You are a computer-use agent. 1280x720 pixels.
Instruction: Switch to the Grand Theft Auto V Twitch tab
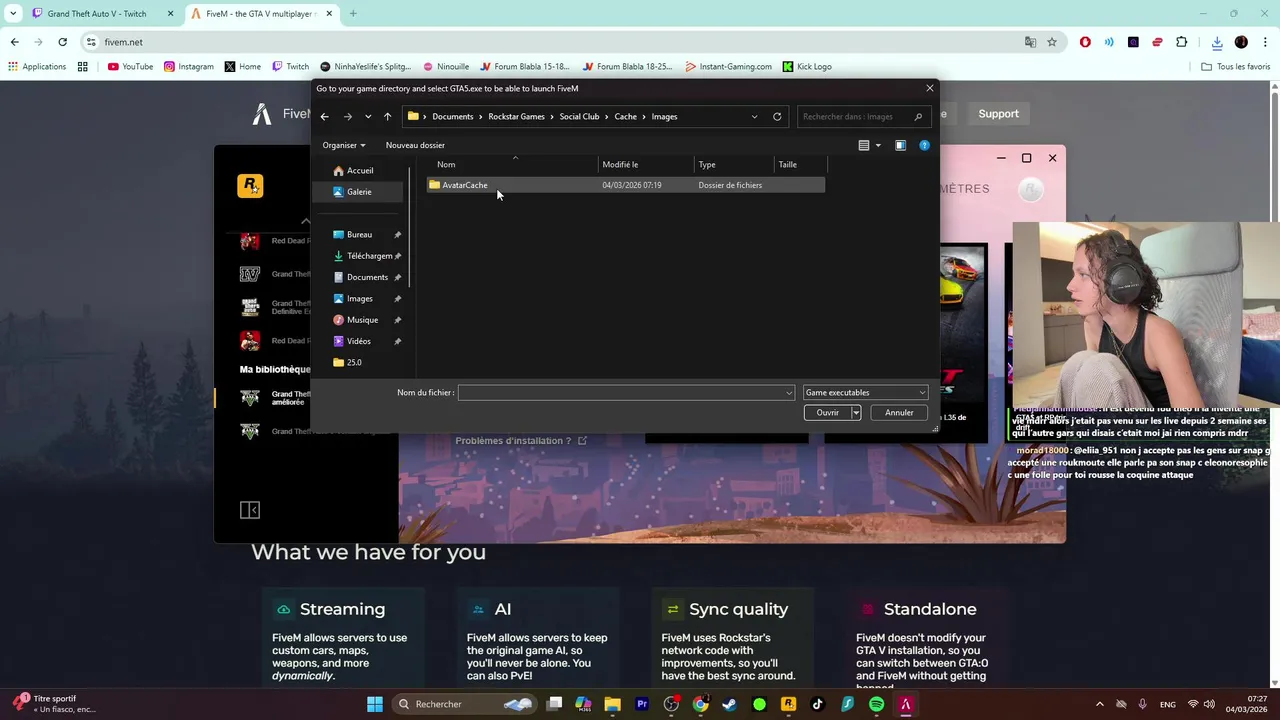pos(97,14)
